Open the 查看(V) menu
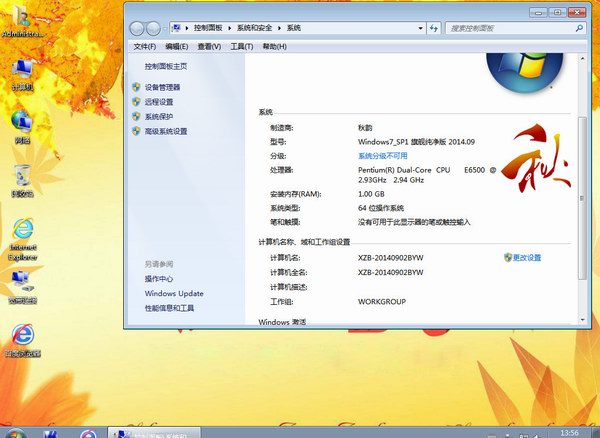The image size is (600, 438). [209, 46]
